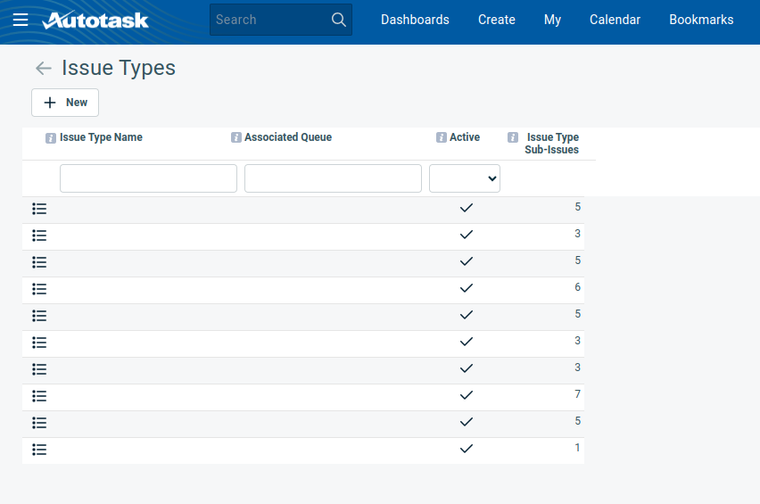Open the Create menu
760x504 pixels.
[x=497, y=20]
